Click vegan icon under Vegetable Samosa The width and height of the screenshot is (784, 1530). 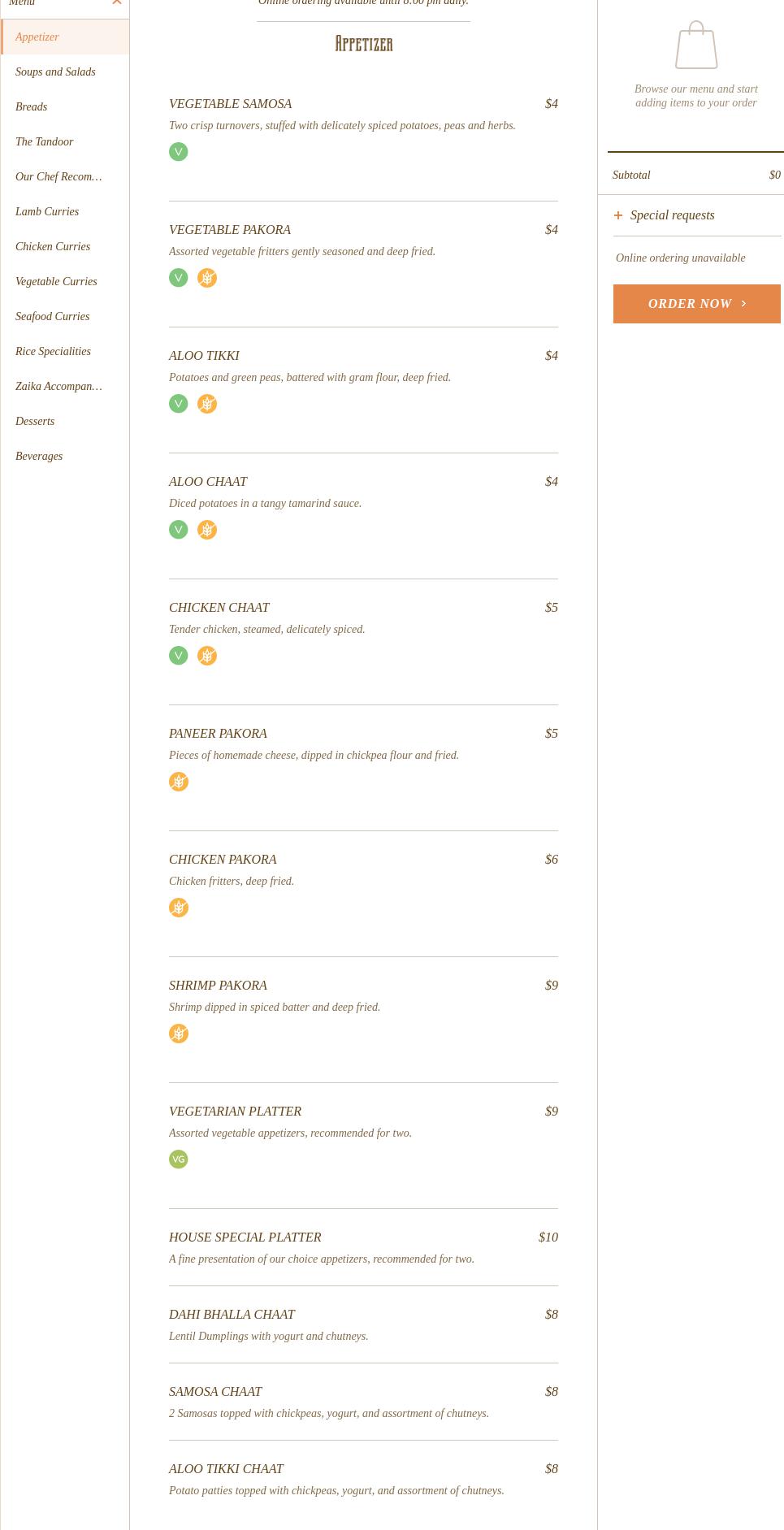178,152
